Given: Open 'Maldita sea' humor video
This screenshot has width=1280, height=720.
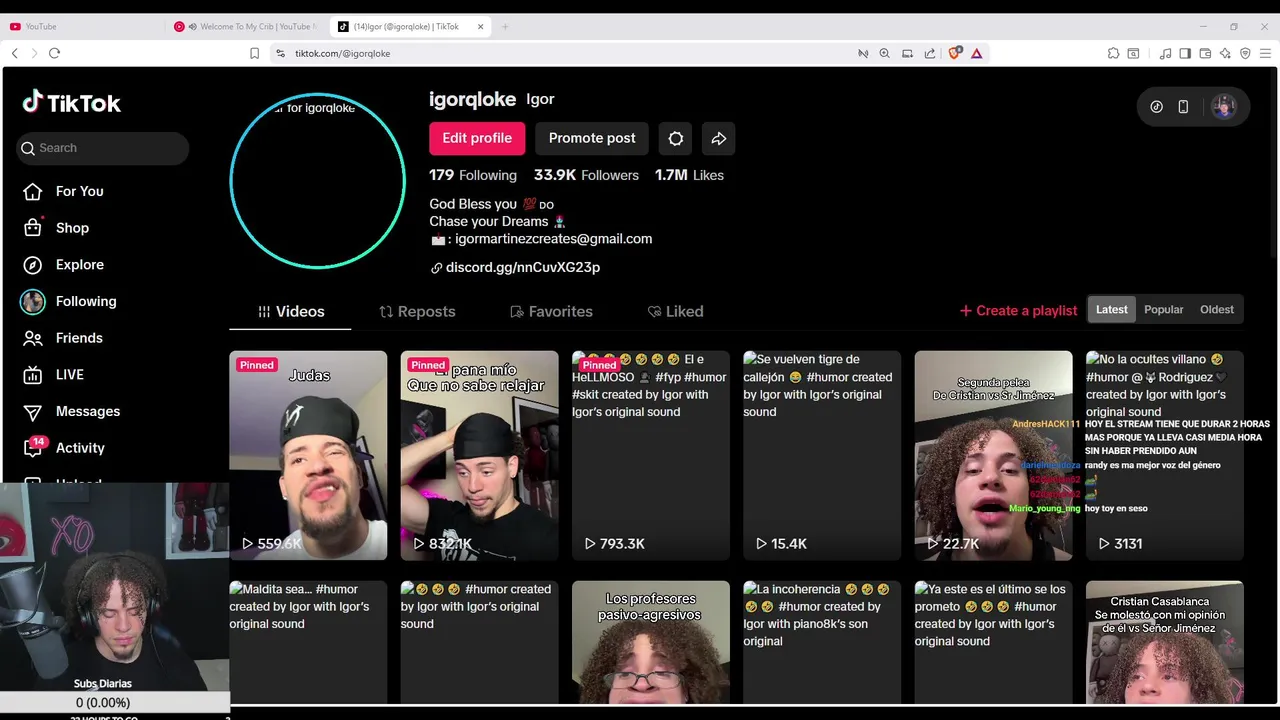Looking at the screenshot, I should point(308,642).
